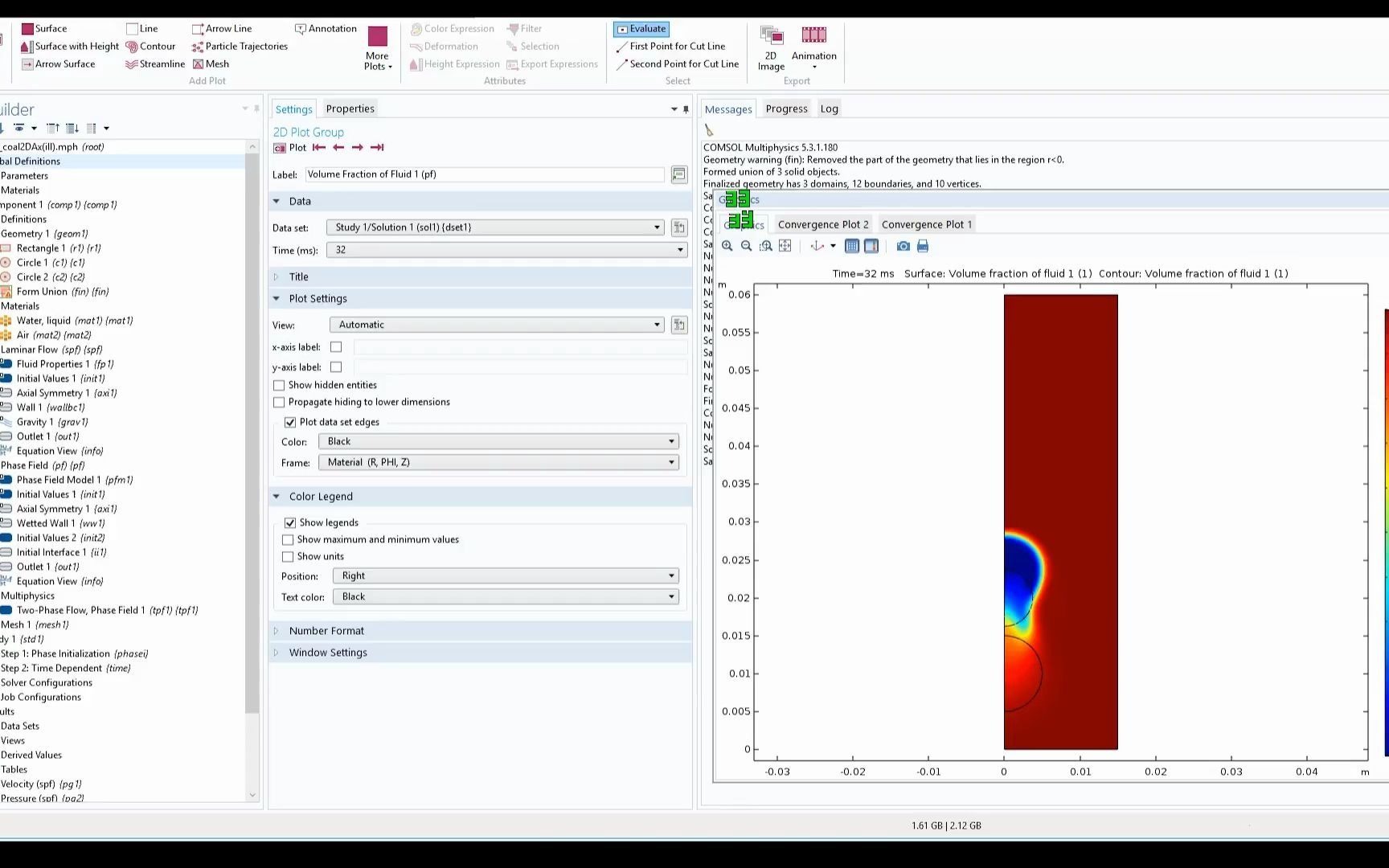Click the Evaluate button
Screen dimensions: 1389x868
(641, 28)
